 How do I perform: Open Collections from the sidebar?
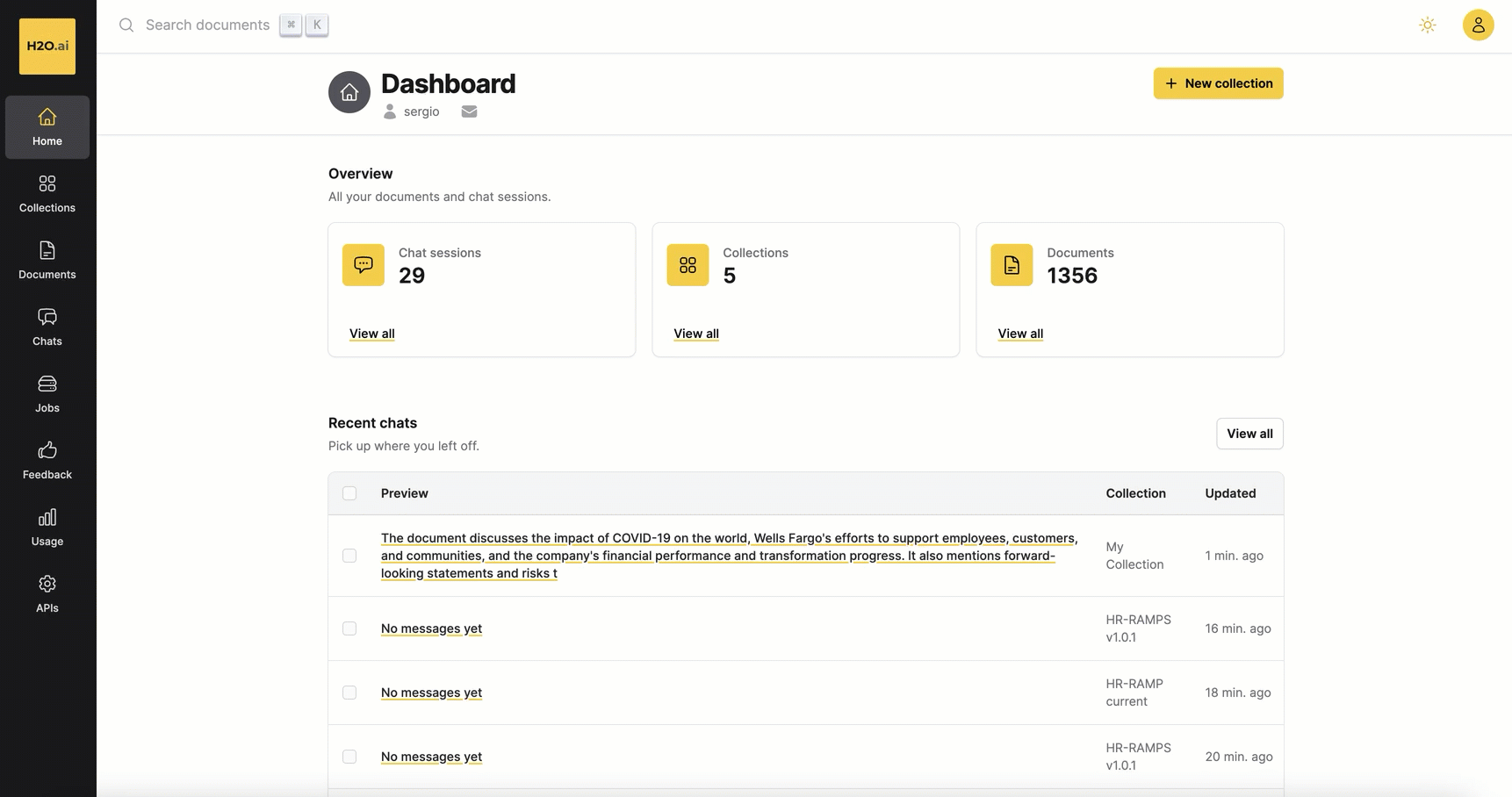[47, 194]
